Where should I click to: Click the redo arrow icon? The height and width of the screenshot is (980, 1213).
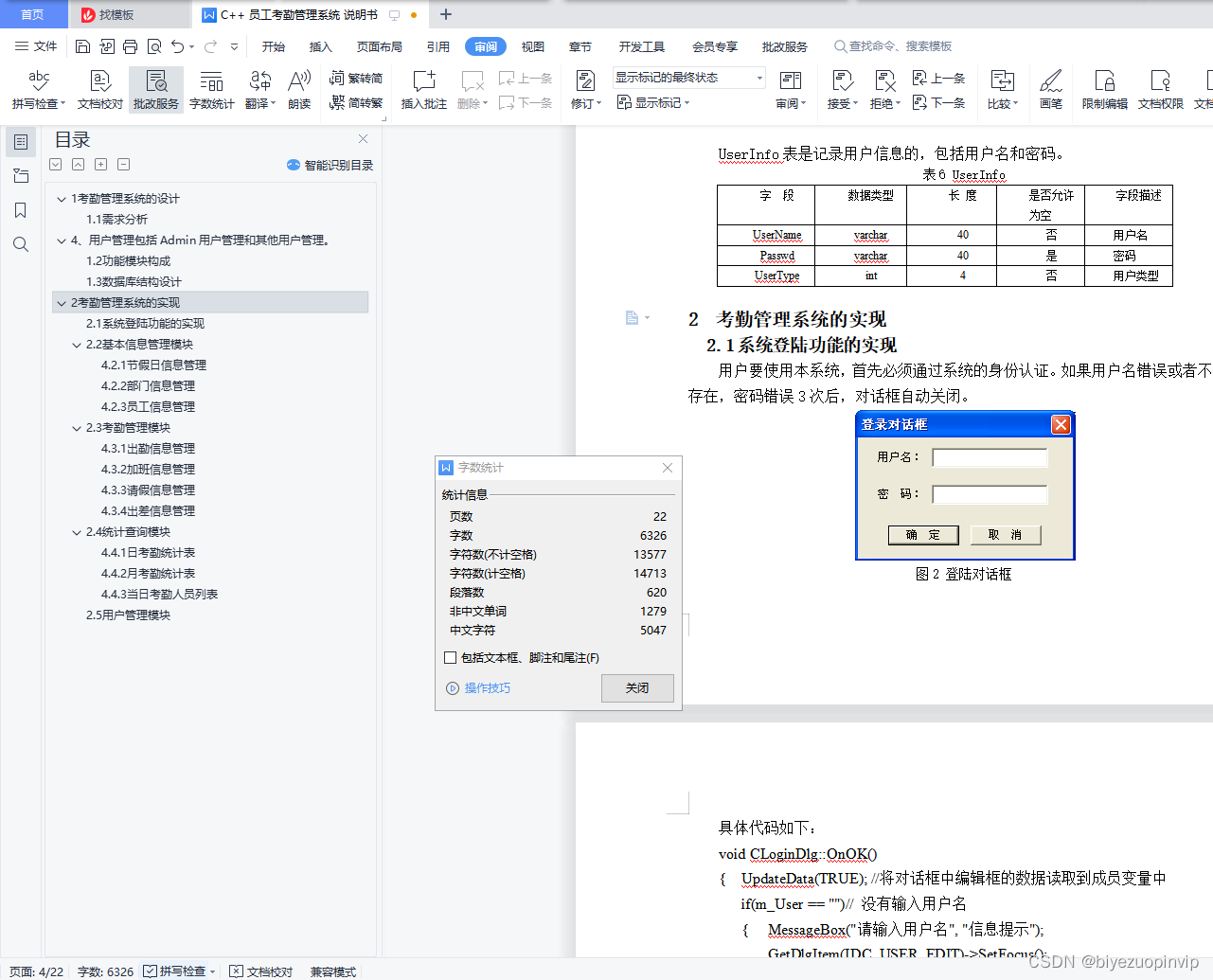(x=210, y=46)
